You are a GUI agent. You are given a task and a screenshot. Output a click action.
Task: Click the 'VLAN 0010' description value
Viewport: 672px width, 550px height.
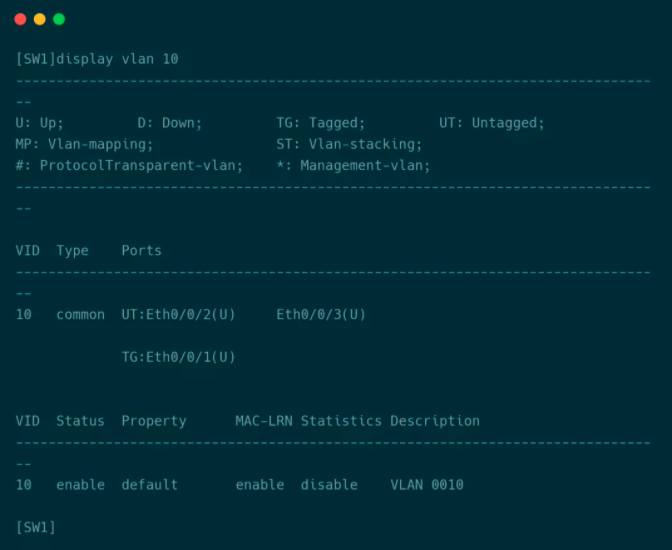(x=427, y=485)
